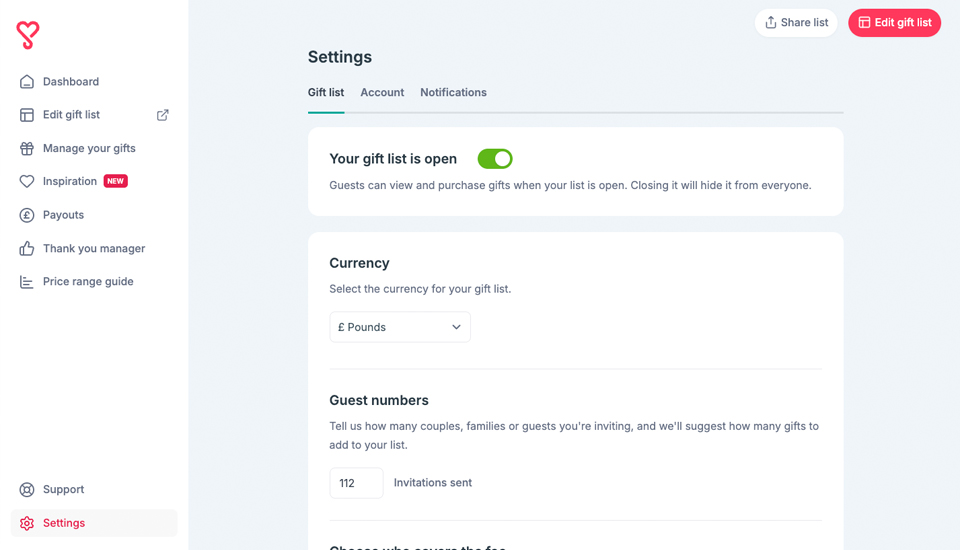This screenshot has height=550, width=960.
Task: Switch to the Notifications tab
Action: 453,92
